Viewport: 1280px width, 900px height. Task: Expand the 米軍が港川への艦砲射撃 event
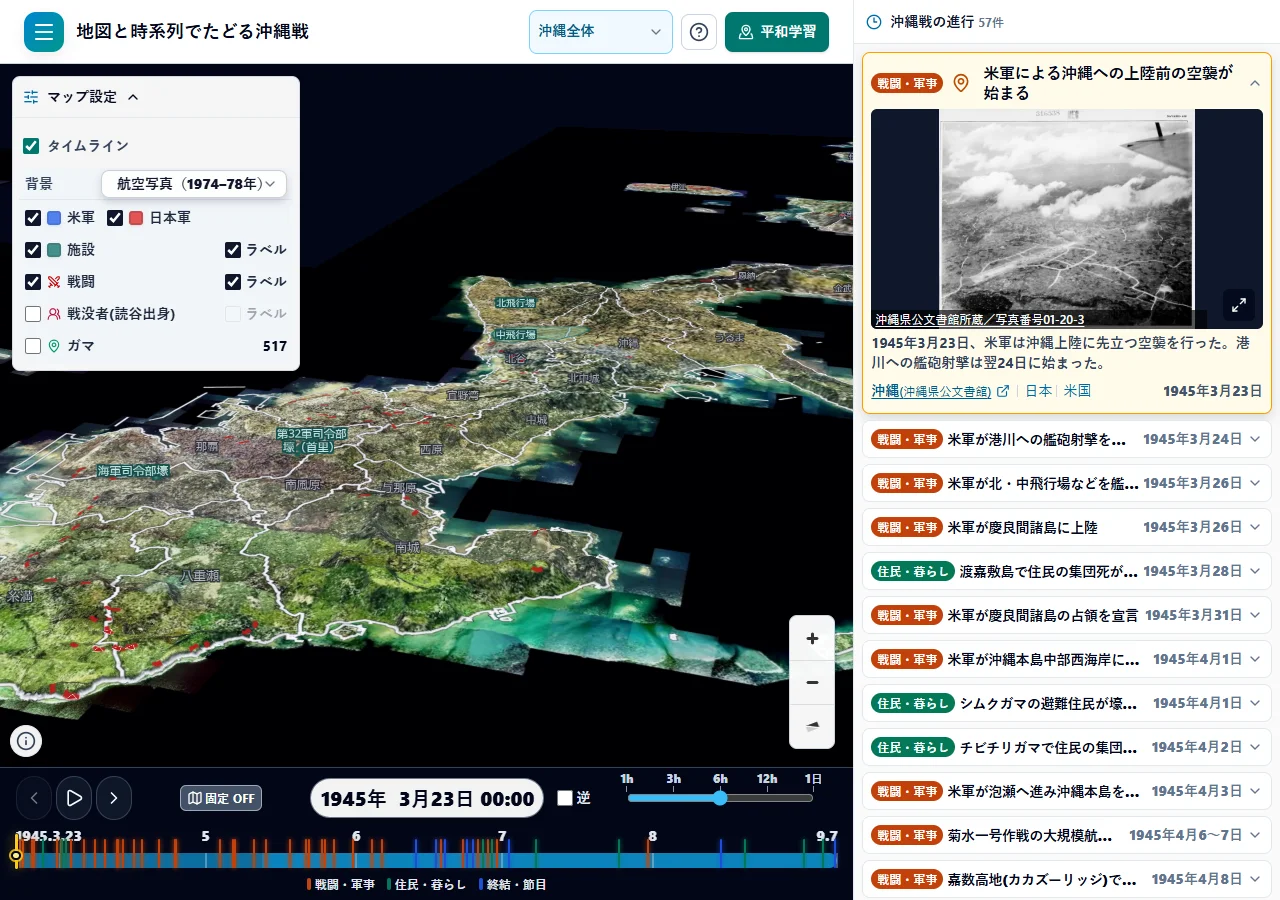point(1067,439)
